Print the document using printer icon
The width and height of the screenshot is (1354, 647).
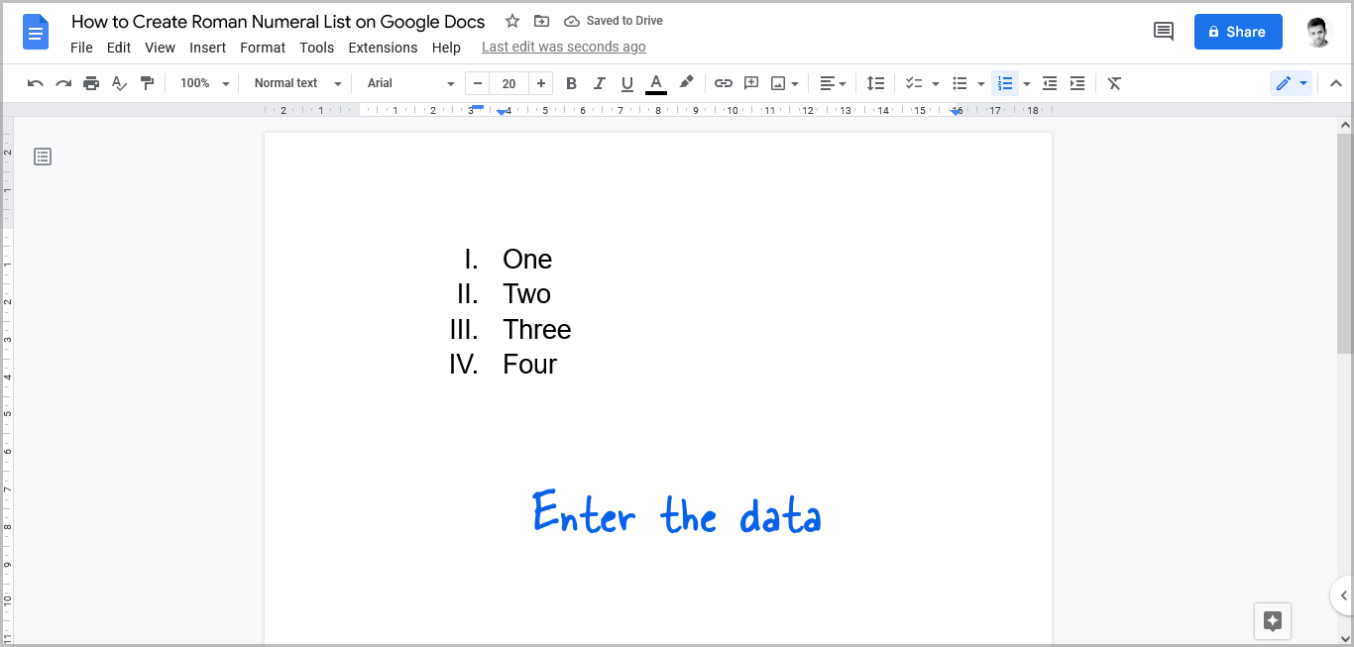click(x=91, y=83)
